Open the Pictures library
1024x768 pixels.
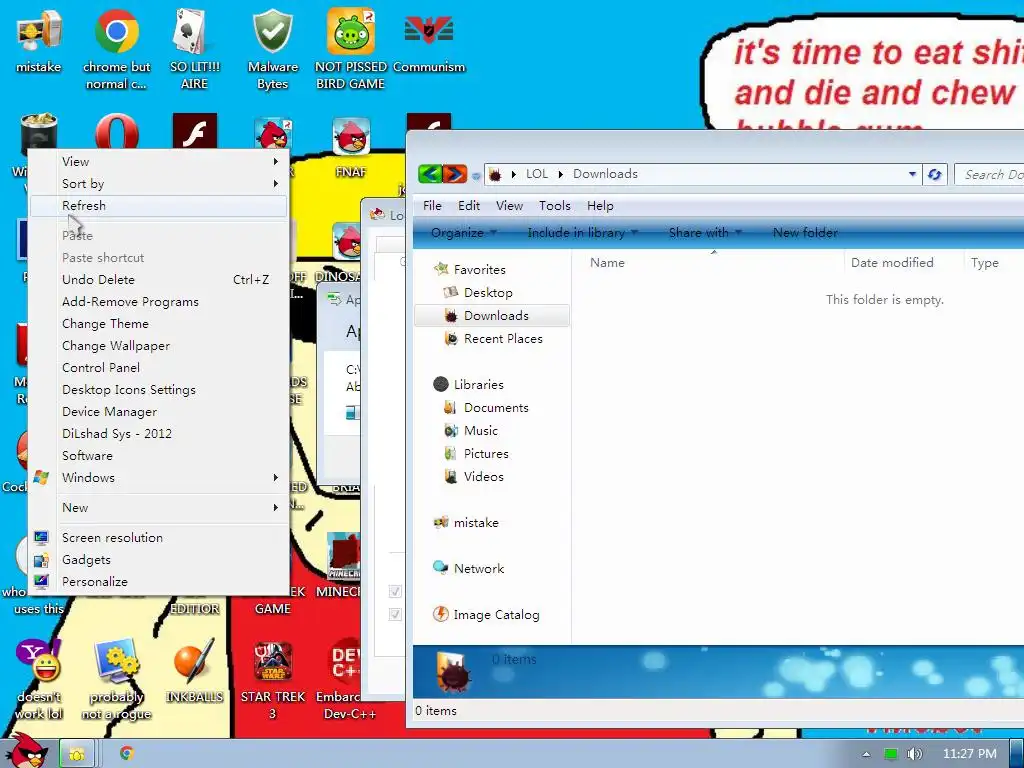pos(486,453)
